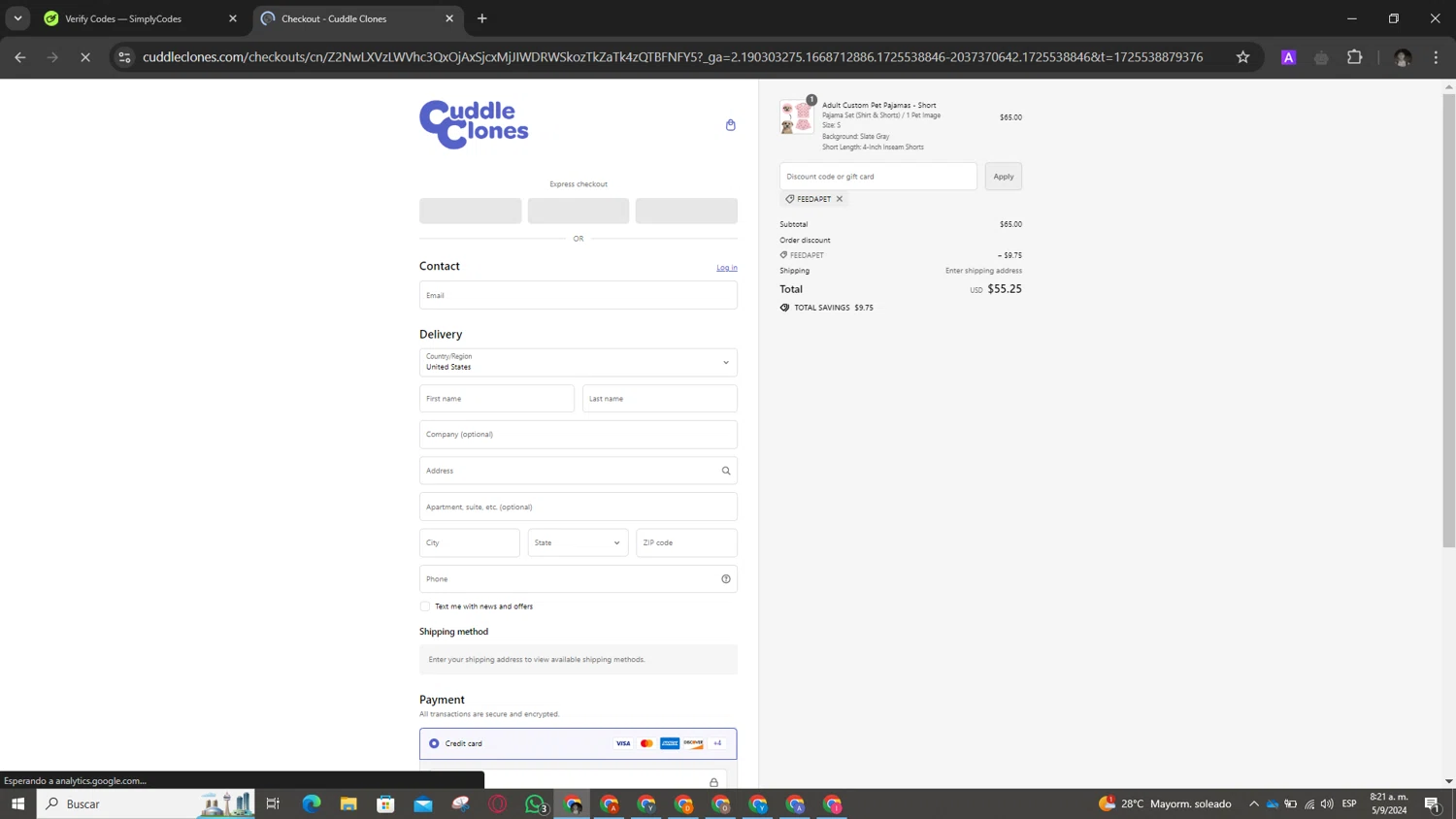Open WhatsApp from the taskbar
This screenshot has width=1456, height=819.
(x=535, y=803)
